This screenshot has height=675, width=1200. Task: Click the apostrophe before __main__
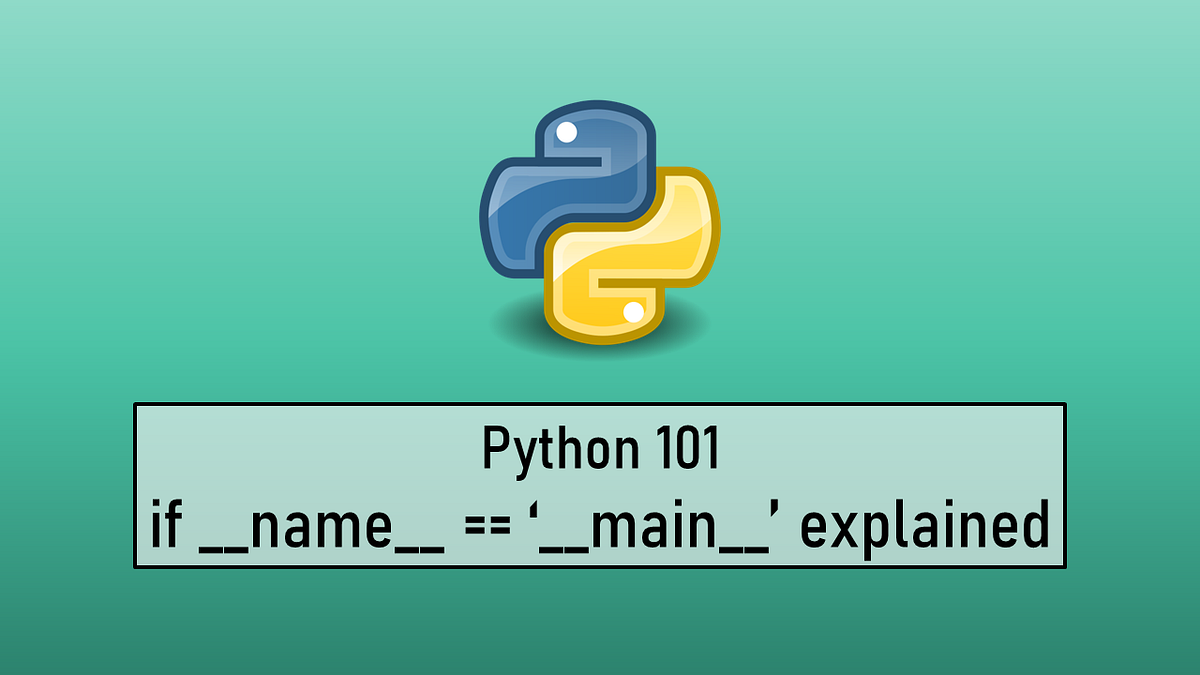(532, 512)
